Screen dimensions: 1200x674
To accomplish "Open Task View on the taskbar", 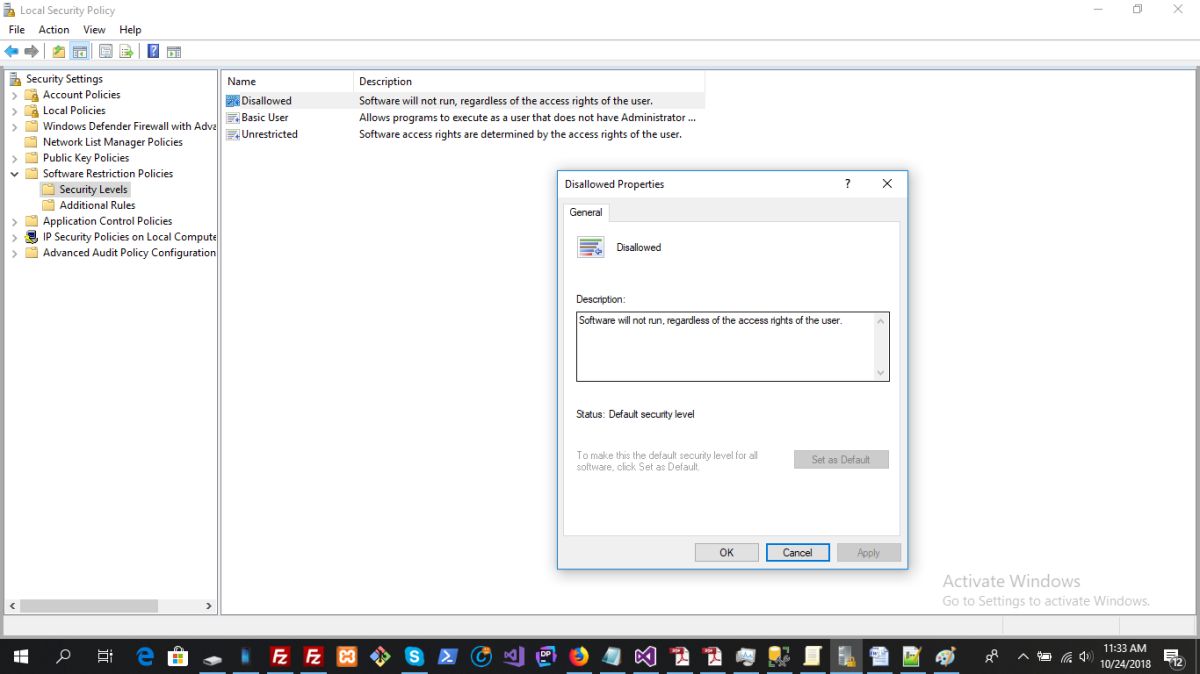I will point(104,657).
